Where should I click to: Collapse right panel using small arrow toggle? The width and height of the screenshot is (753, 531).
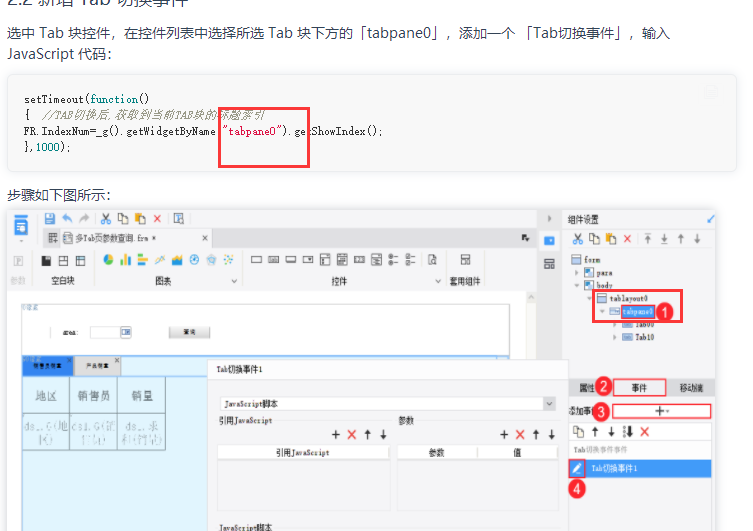549,219
